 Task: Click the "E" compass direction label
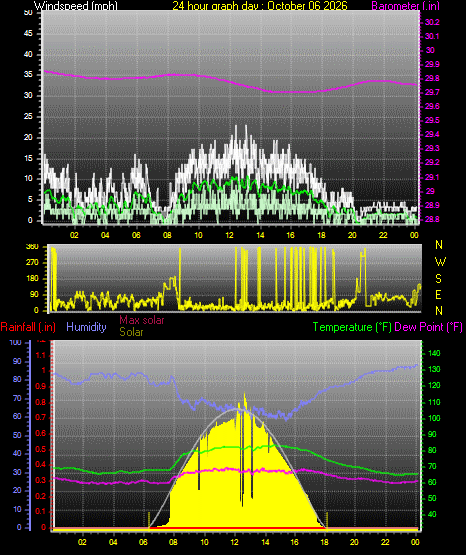[x=438, y=295]
